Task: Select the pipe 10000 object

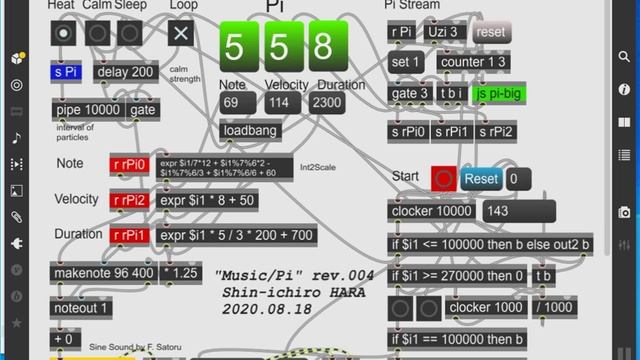Action: [88, 109]
